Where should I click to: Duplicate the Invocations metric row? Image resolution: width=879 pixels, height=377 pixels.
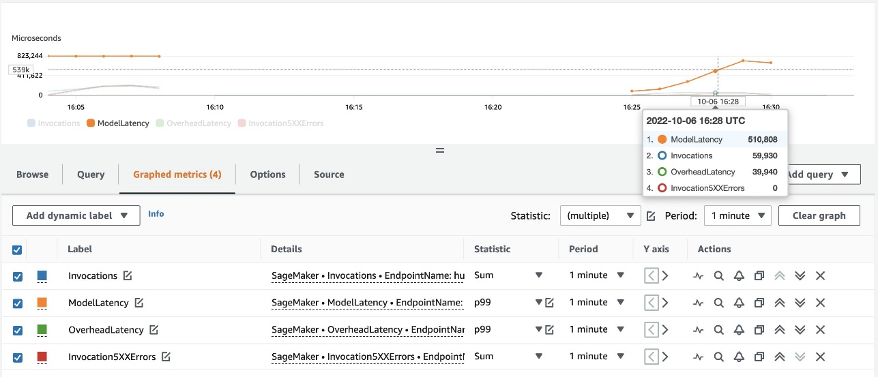pyautogui.click(x=759, y=276)
